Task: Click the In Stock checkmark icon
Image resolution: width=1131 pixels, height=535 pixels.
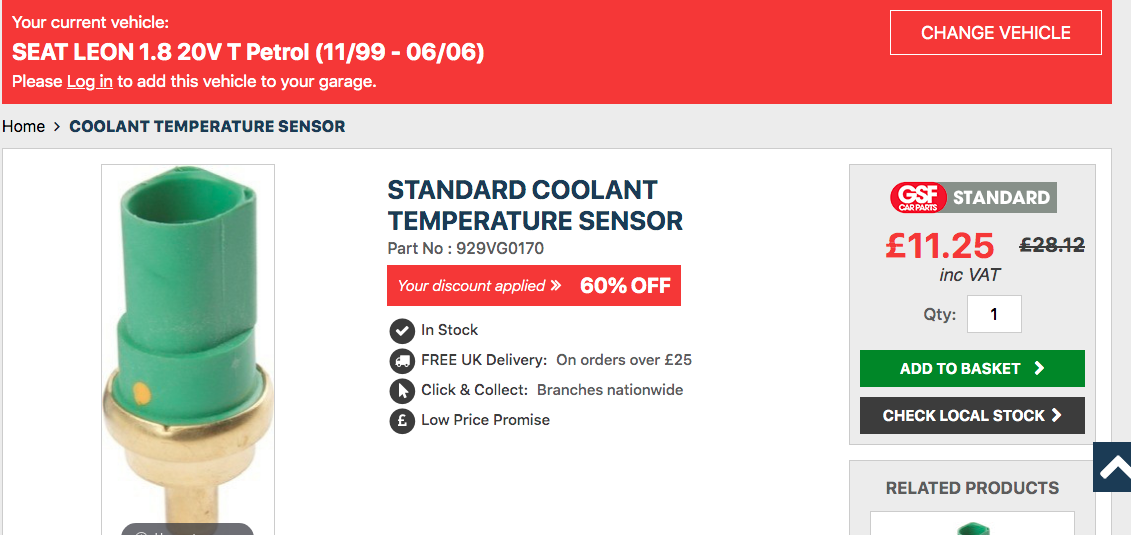Action: click(401, 330)
